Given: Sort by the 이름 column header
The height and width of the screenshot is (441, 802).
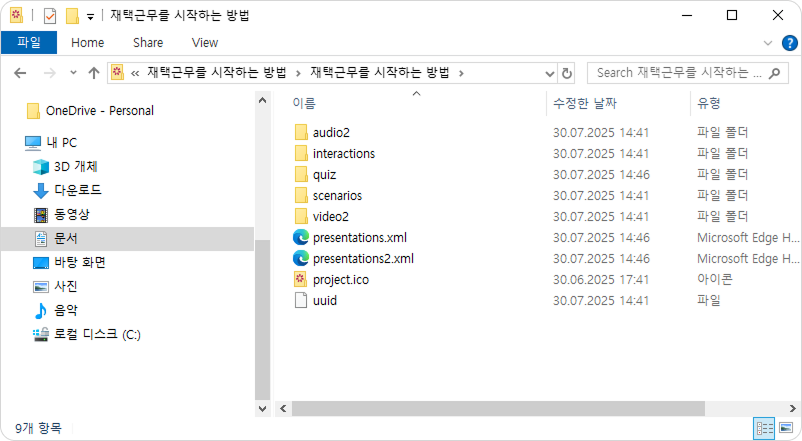Looking at the screenshot, I should click(304, 103).
